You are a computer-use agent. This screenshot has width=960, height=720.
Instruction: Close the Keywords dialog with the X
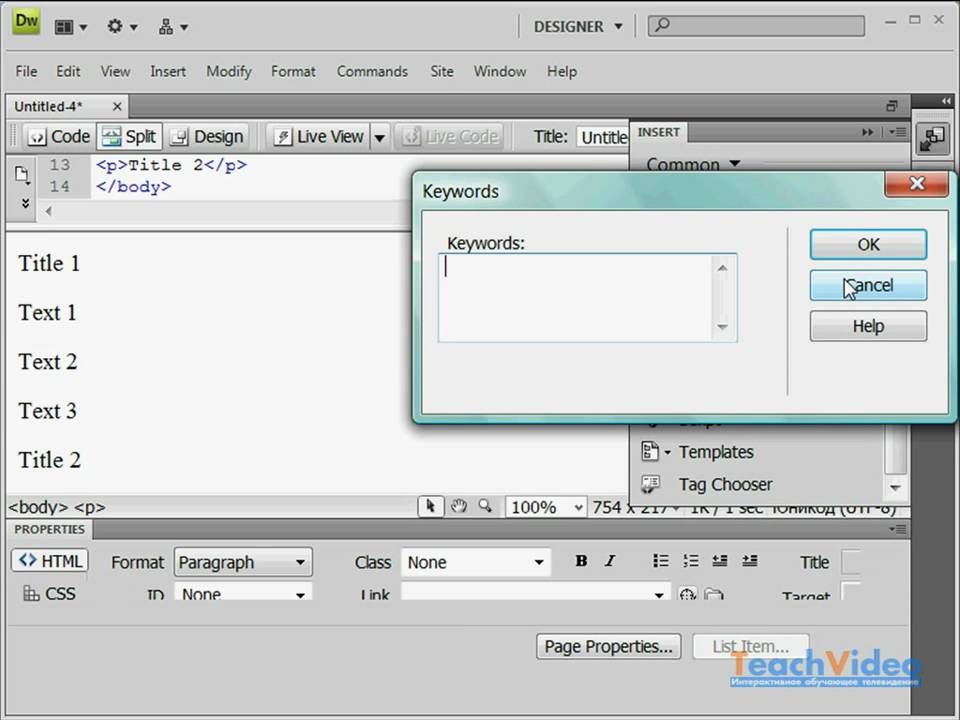(917, 184)
